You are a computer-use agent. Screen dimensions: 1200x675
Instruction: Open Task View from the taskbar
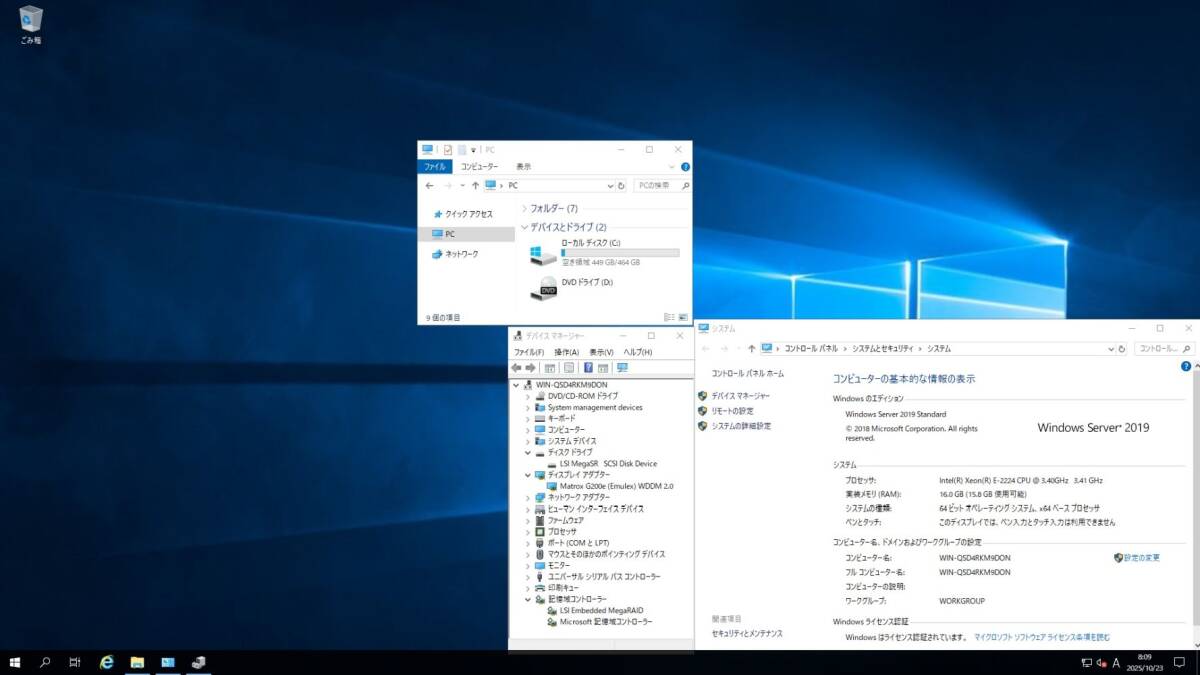click(75, 662)
